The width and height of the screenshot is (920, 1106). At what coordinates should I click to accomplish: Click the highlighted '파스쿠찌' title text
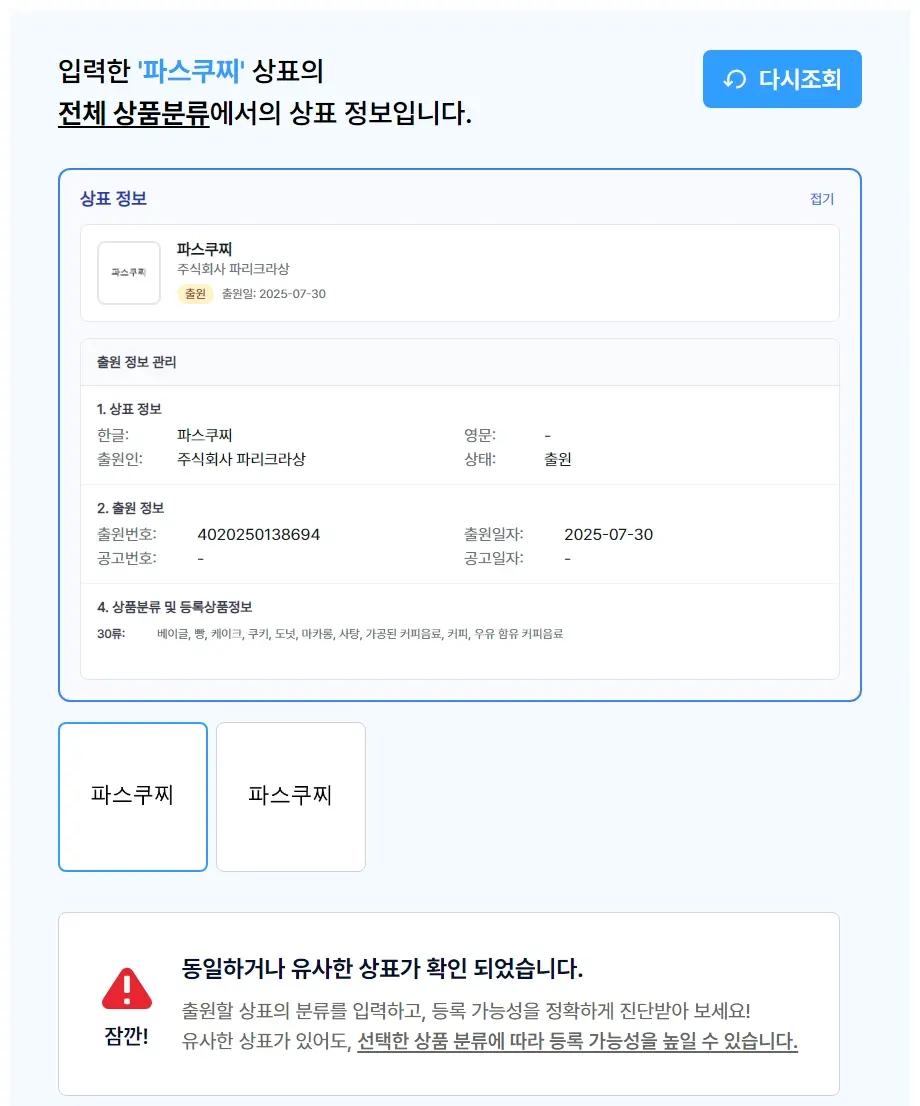tap(190, 71)
